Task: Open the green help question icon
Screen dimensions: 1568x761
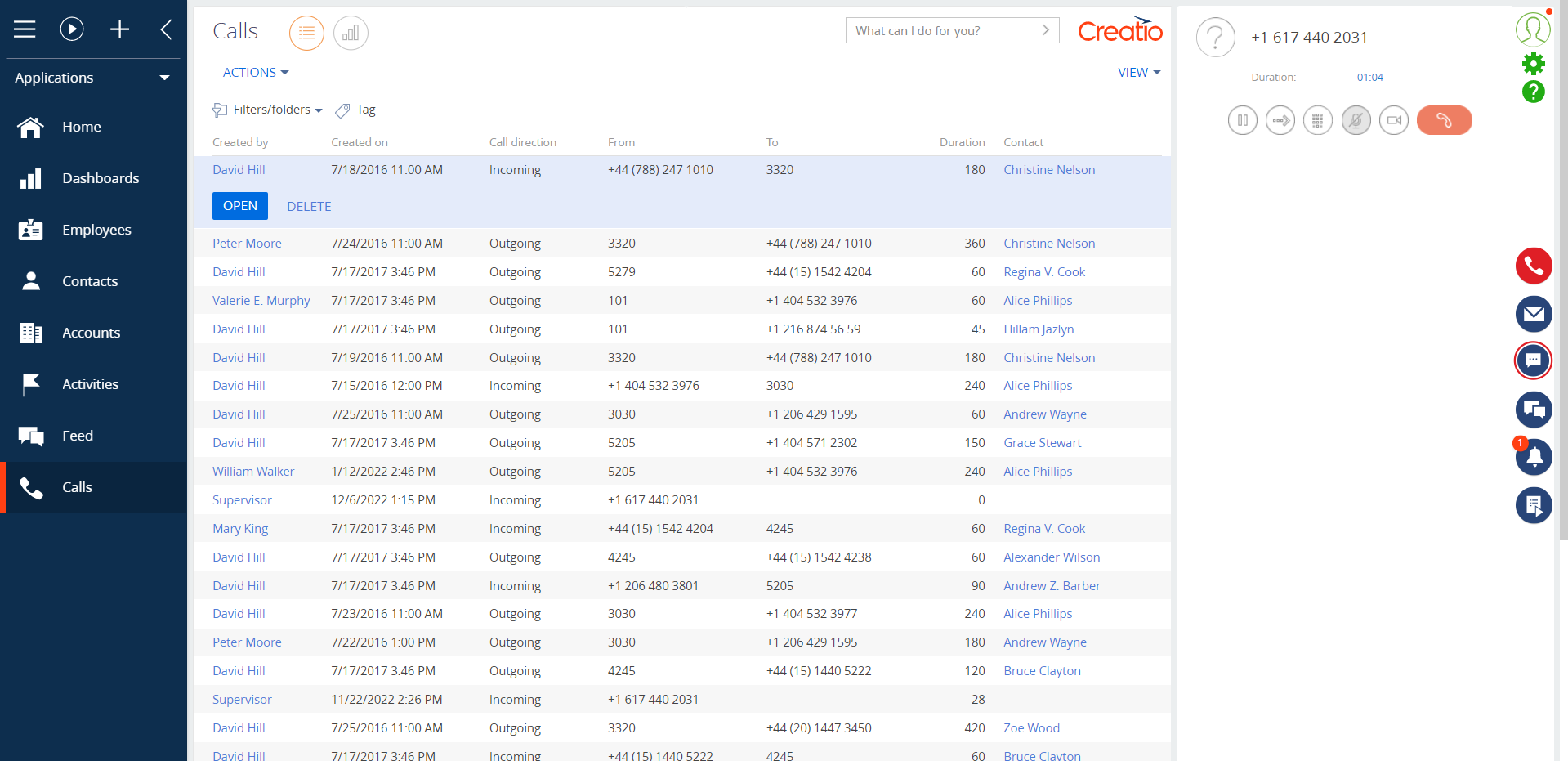Action: [1533, 92]
